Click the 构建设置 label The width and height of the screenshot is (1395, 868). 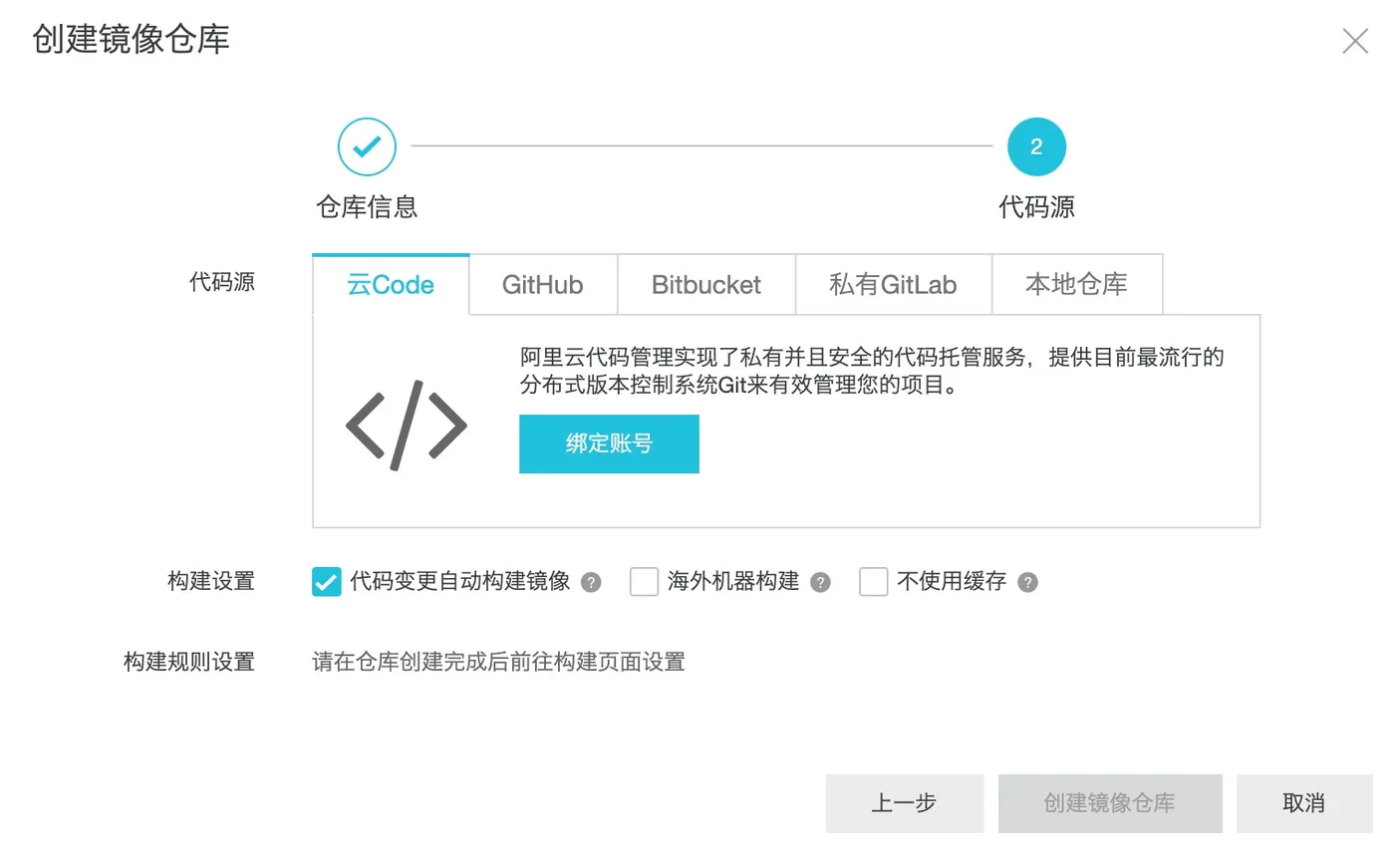[x=211, y=581]
